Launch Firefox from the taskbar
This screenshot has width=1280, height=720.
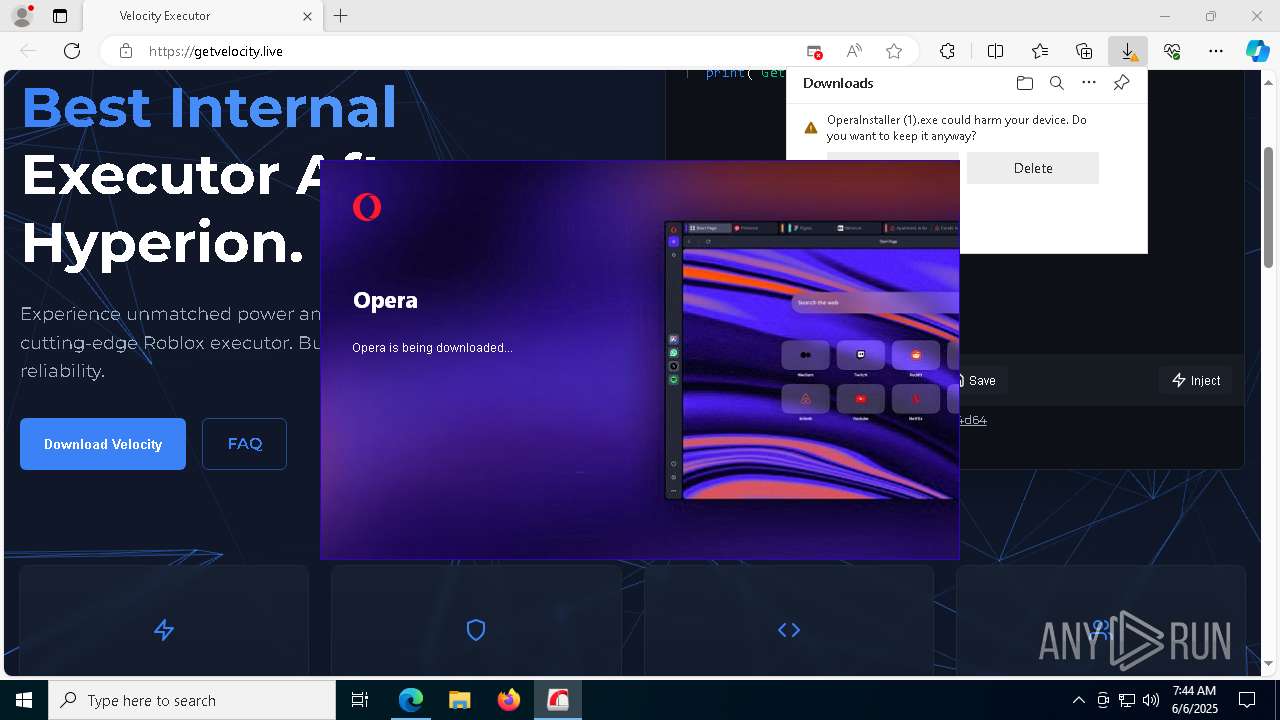[x=509, y=700]
